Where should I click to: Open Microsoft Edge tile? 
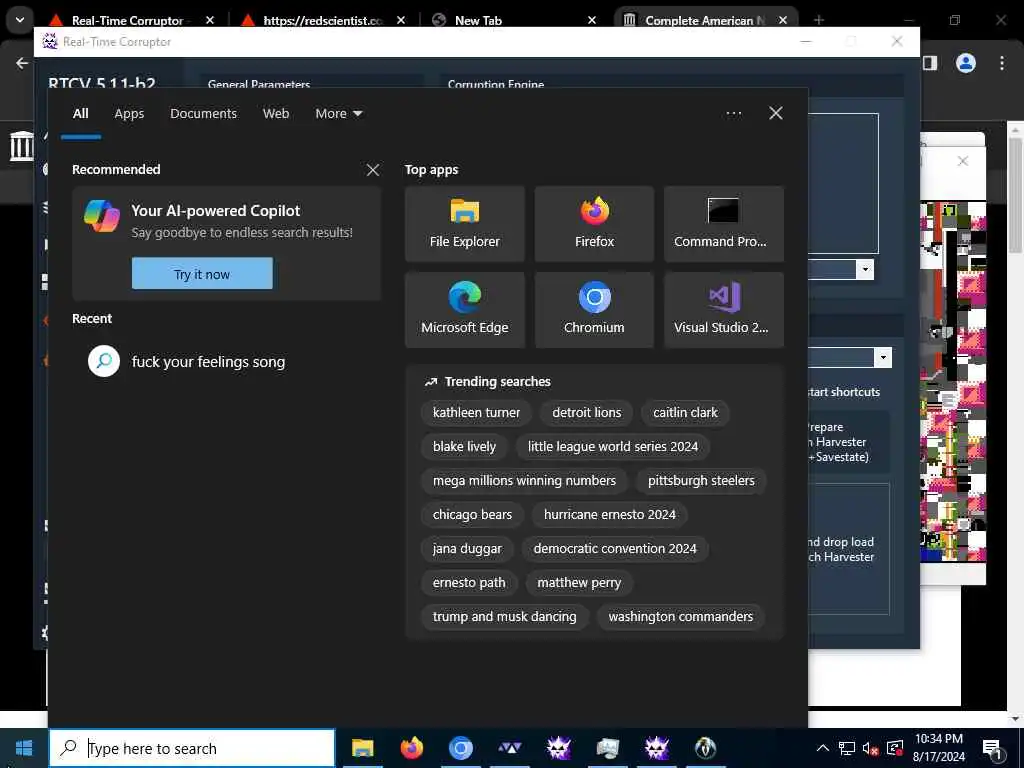(464, 310)
